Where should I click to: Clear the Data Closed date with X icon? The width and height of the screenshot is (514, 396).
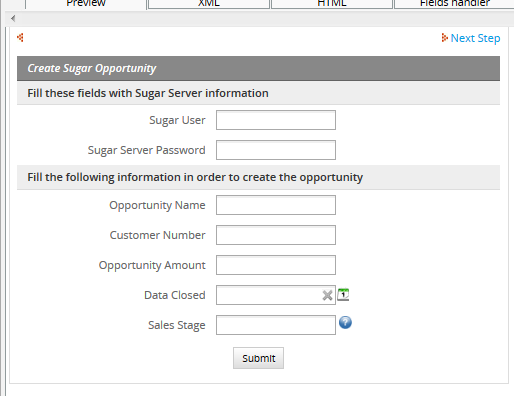pyautogui.click(x=327, y=295)
